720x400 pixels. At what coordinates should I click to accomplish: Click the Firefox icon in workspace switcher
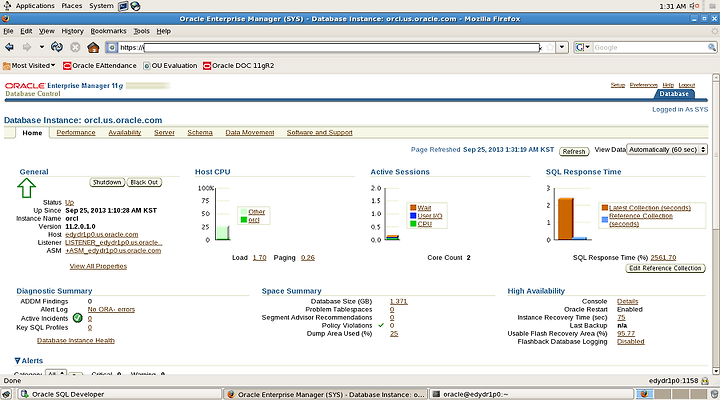(644, 394)
